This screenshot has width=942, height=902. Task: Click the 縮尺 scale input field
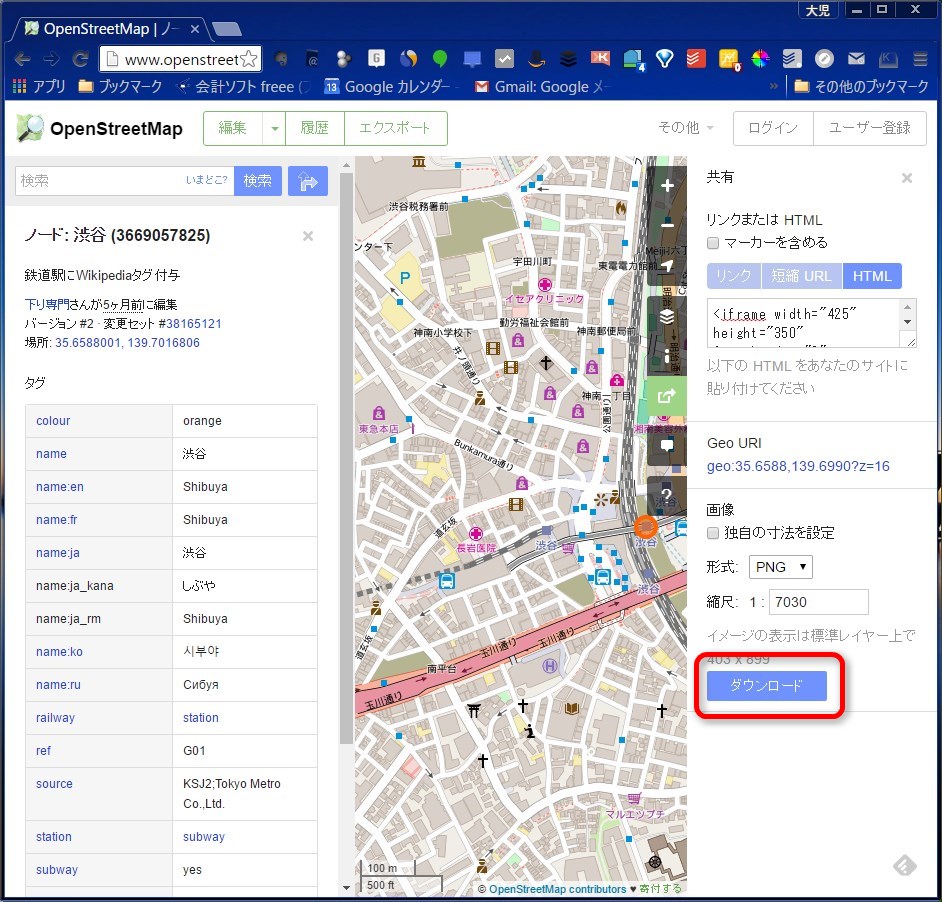tap(819, 602)
